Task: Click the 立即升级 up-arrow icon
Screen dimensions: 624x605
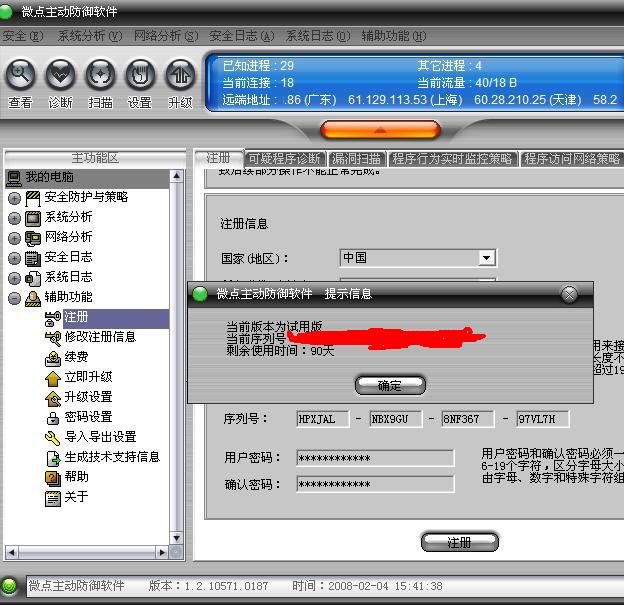Action: pos(53,378)
